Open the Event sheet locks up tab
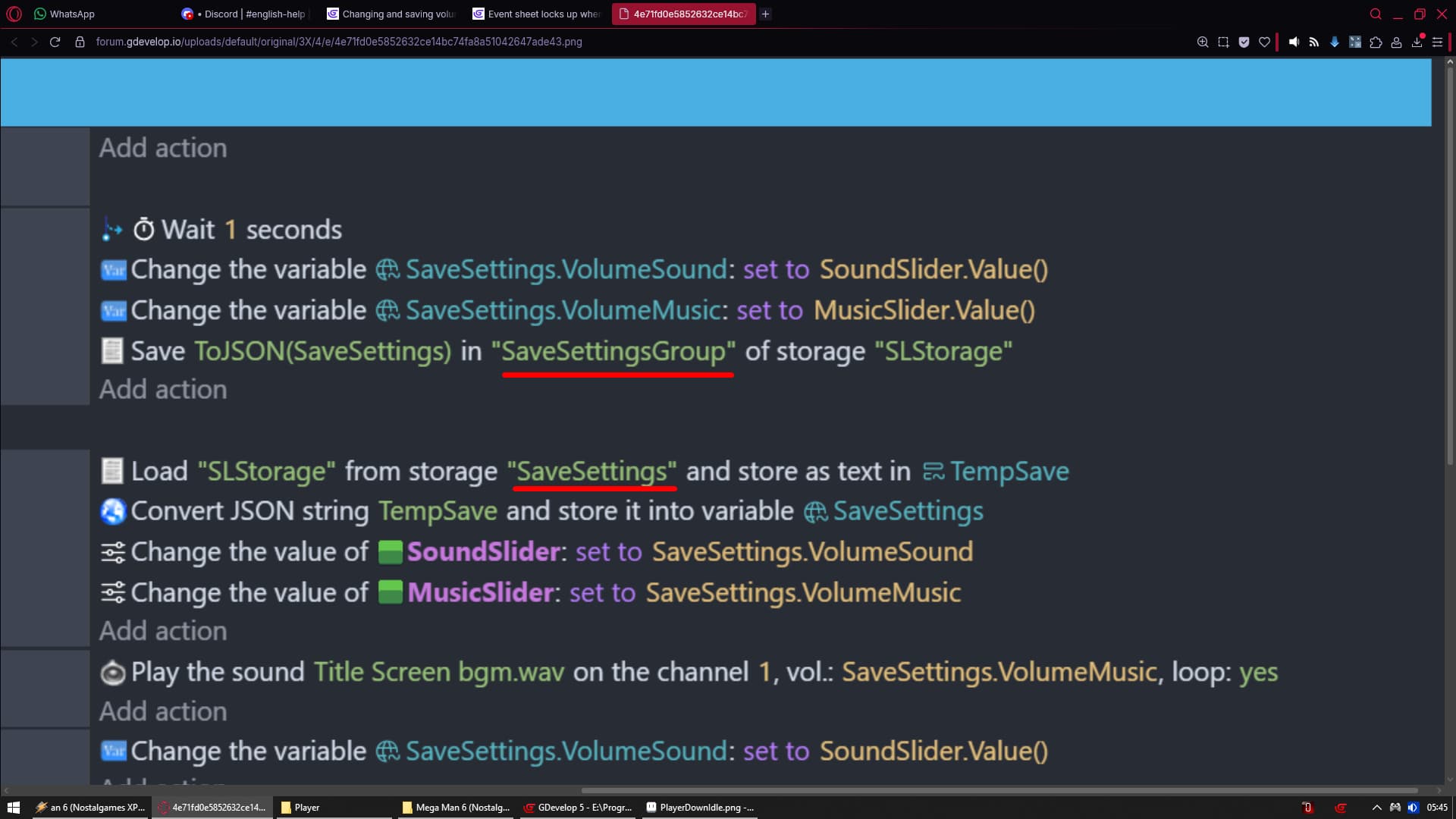Viewport: 1456px width, 819px height. tap(542, 14)
